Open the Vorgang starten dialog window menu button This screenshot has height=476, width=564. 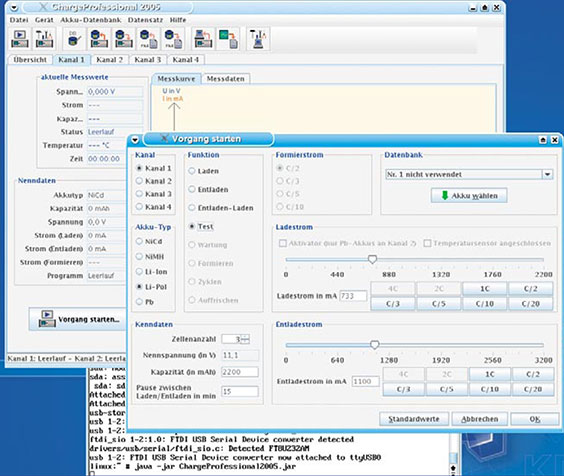coord(135,140)
